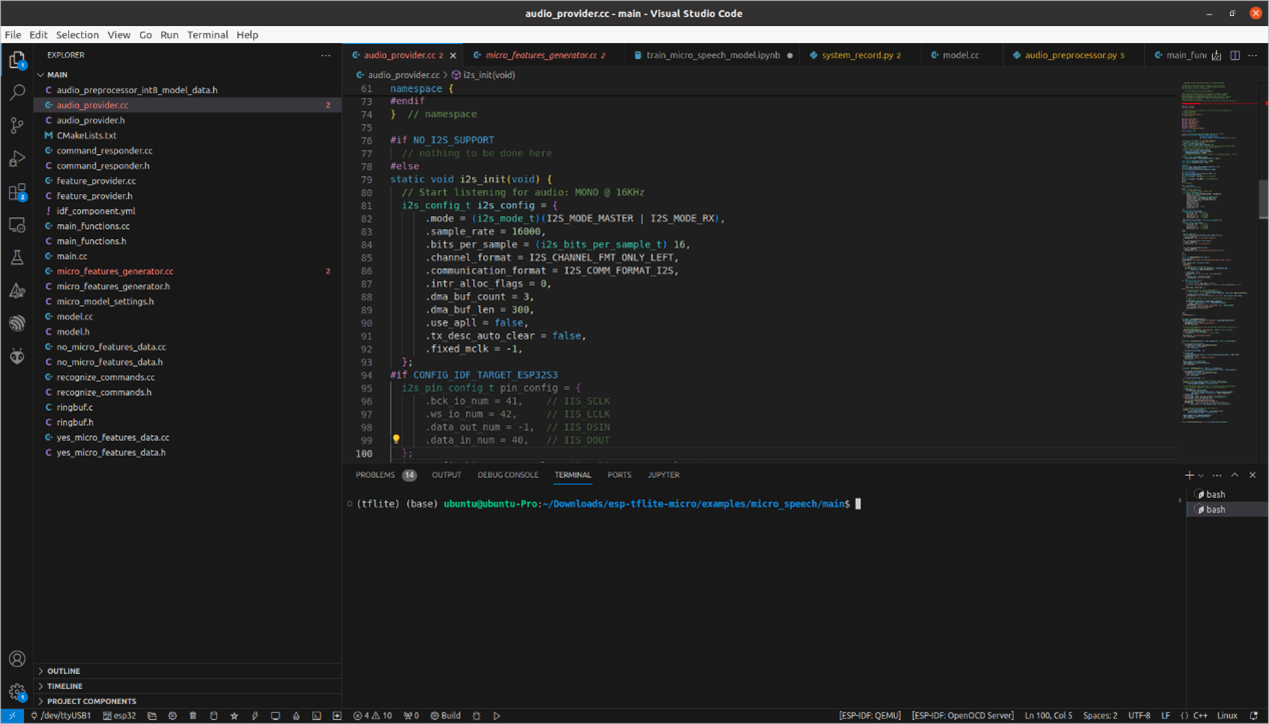Open the Run and Debug view

click(17, 159)
